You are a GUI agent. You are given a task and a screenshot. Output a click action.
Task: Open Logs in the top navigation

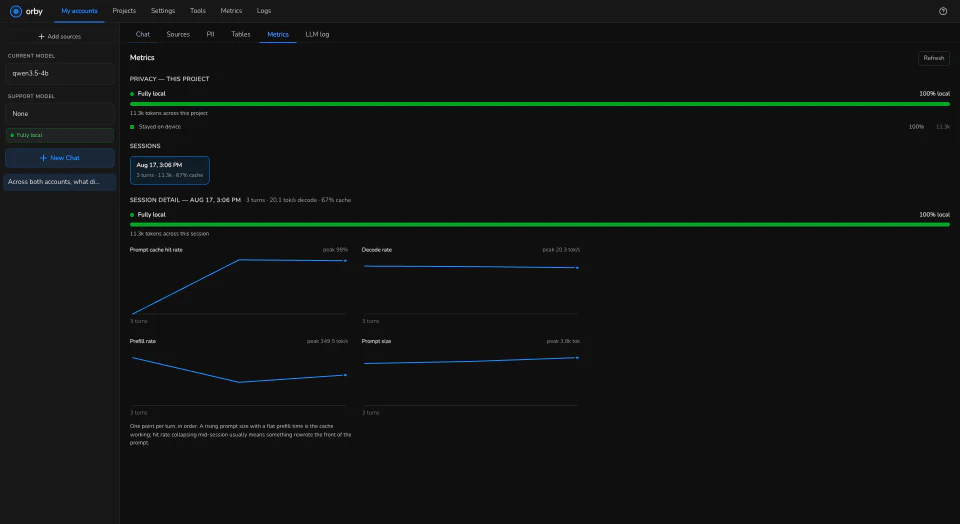(x=264, y=11)
